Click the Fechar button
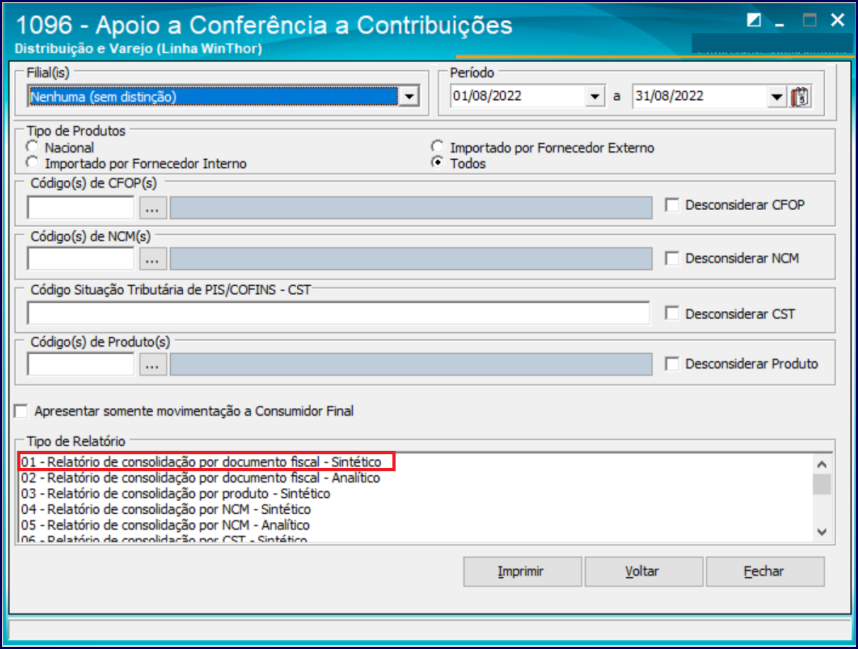 (765, 572)
